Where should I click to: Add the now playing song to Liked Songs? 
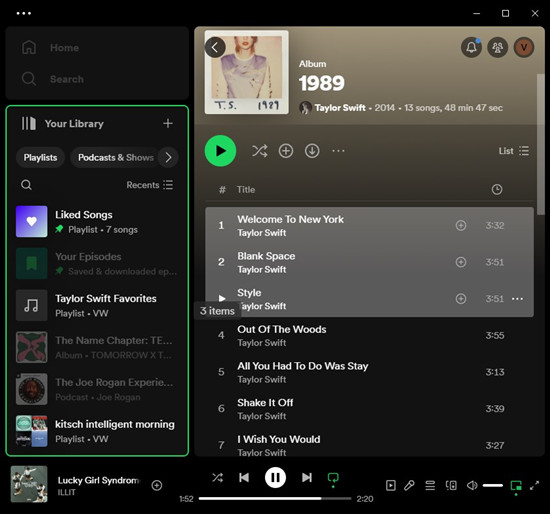[x=156, y=485]
